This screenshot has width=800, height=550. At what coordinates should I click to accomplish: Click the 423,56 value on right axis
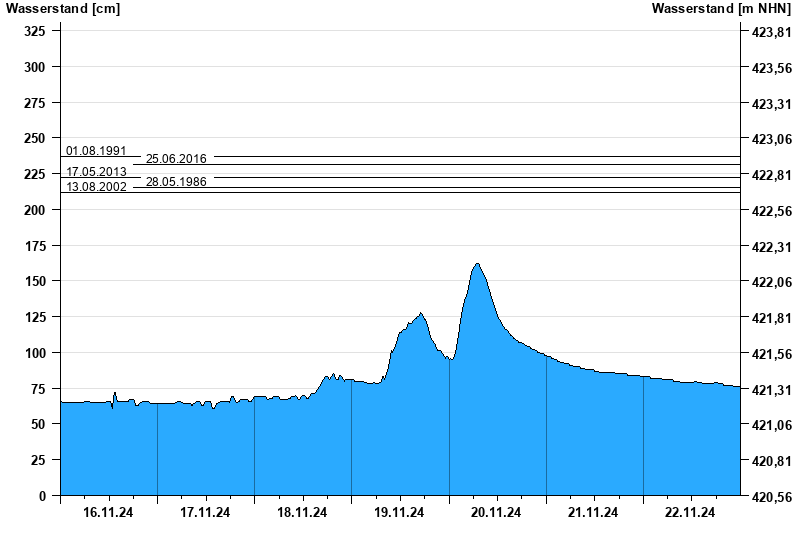point(772,68)
